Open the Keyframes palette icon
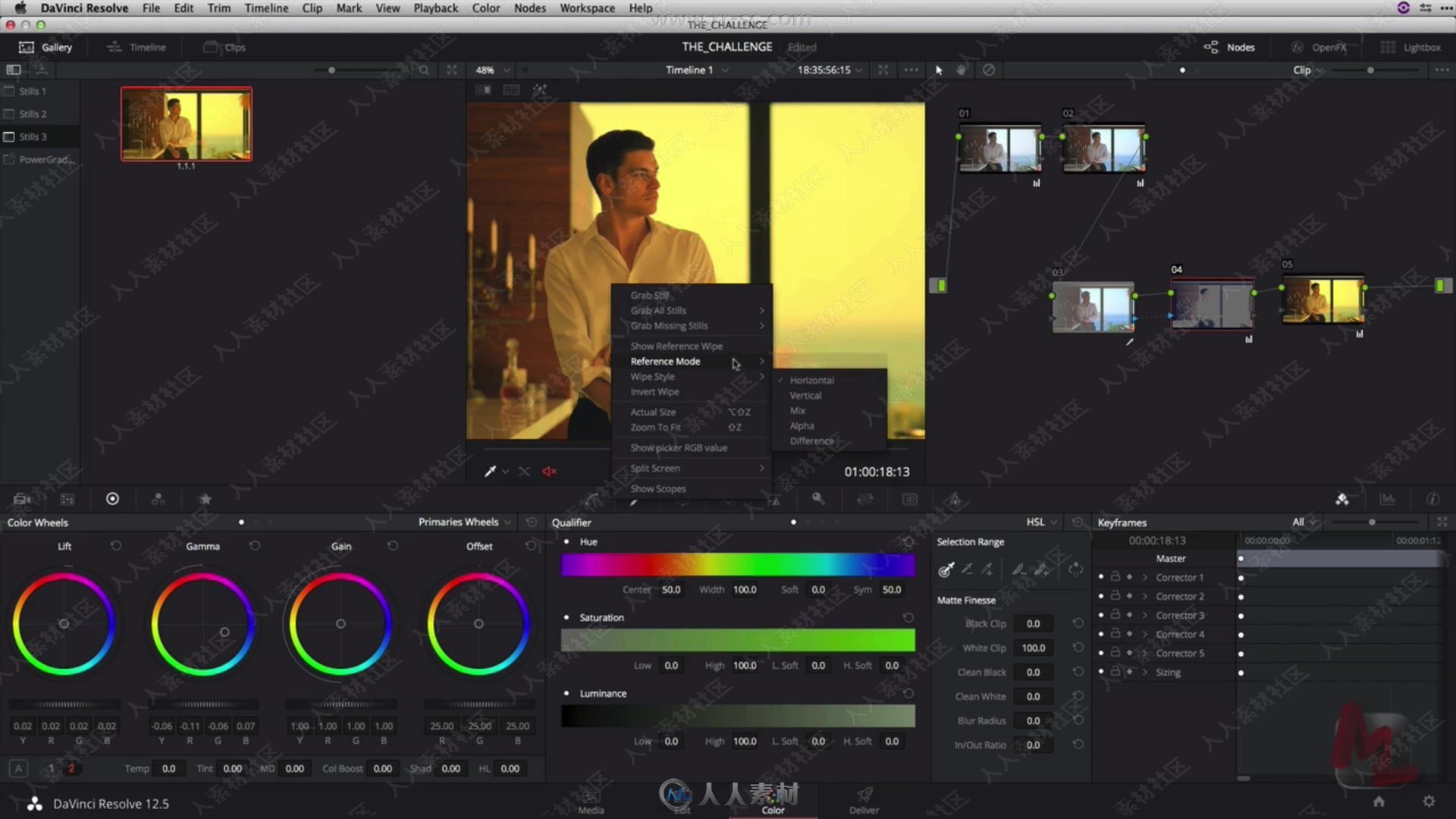 pos(1342,499)
